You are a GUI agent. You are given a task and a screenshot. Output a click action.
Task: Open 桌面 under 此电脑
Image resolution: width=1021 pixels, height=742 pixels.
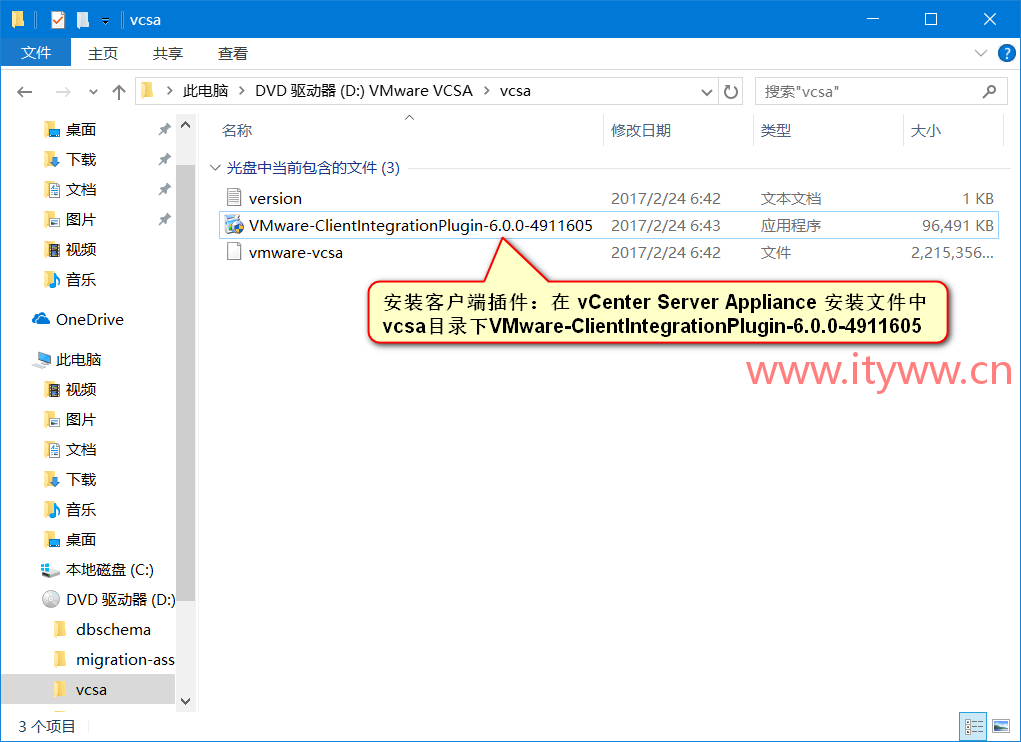[x=81, y=540]
